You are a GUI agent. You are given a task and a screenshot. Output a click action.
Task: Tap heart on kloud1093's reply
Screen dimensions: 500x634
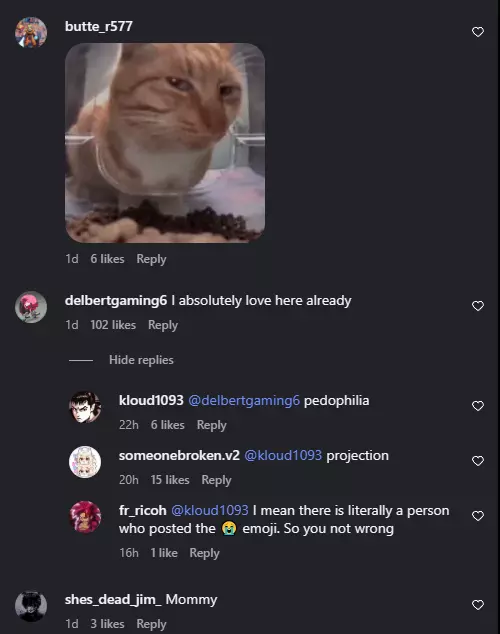pos(478,406)
